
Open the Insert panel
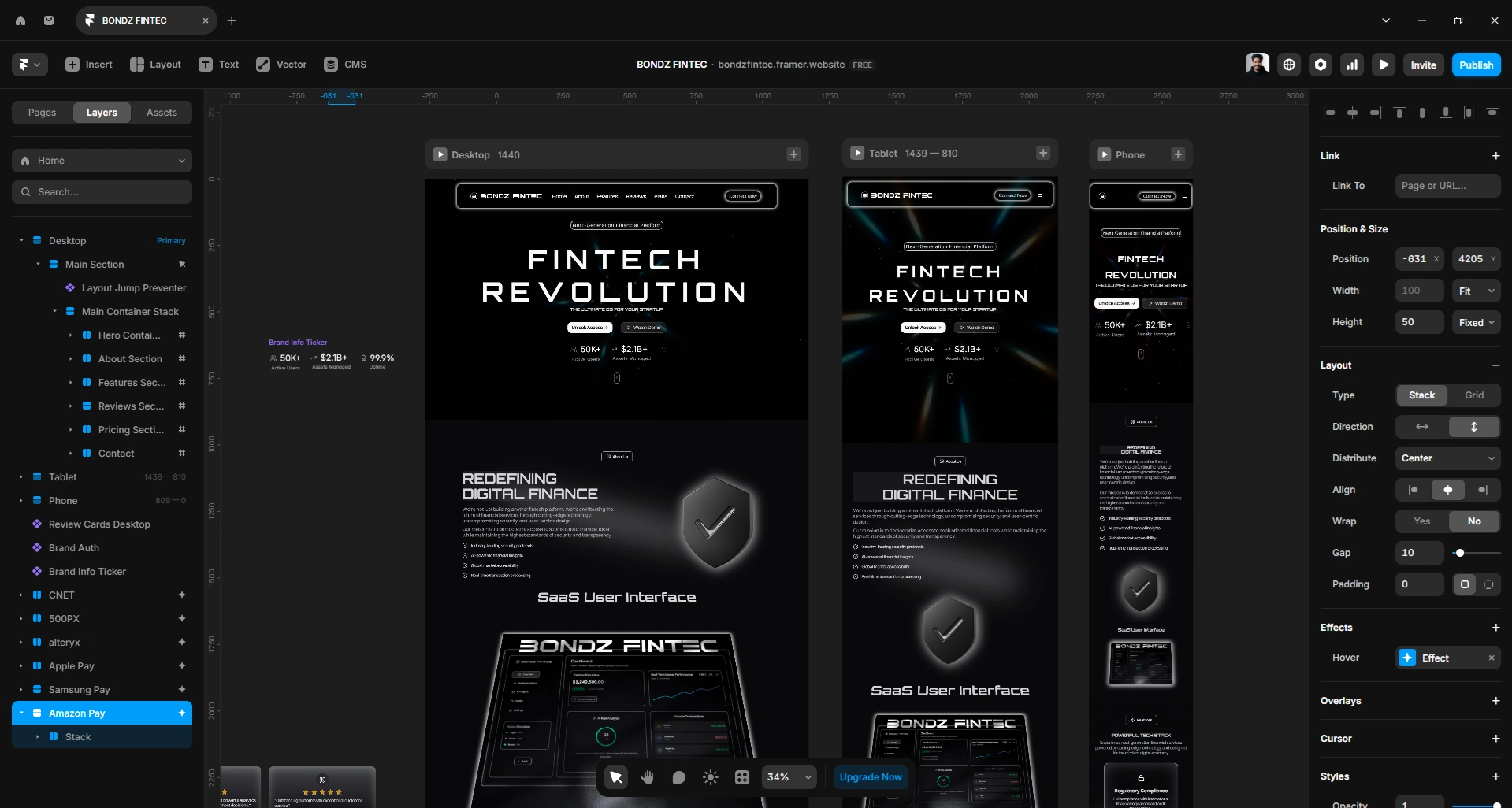pos(88,65)
